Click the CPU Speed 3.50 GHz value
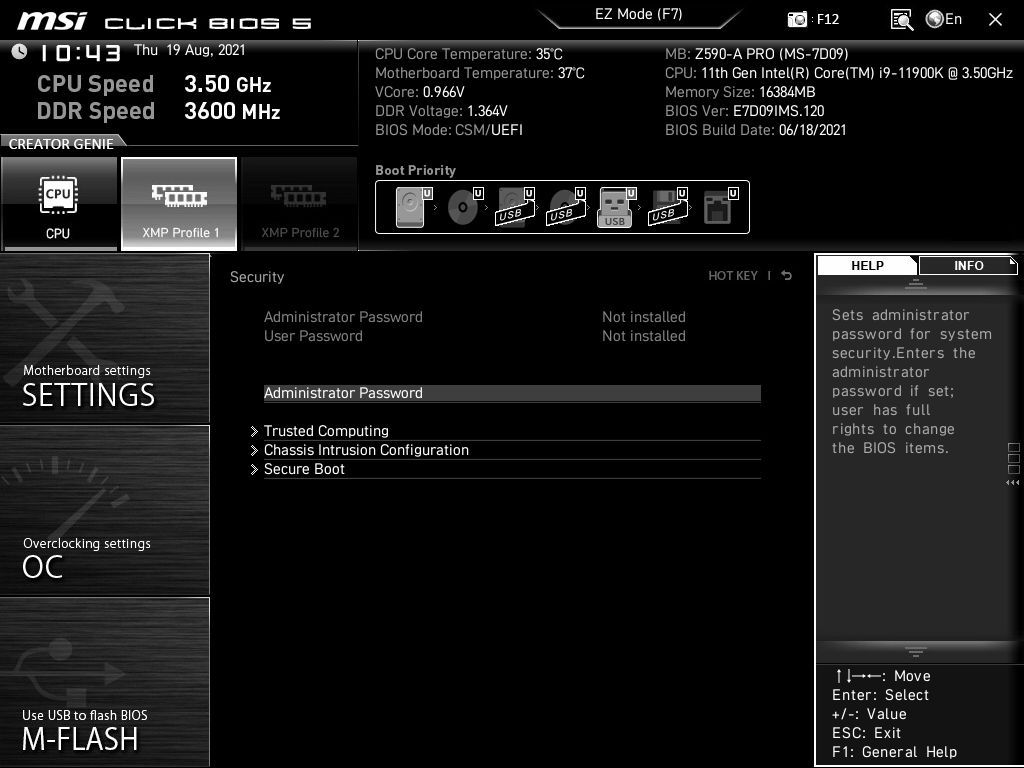 click(227, 84)
